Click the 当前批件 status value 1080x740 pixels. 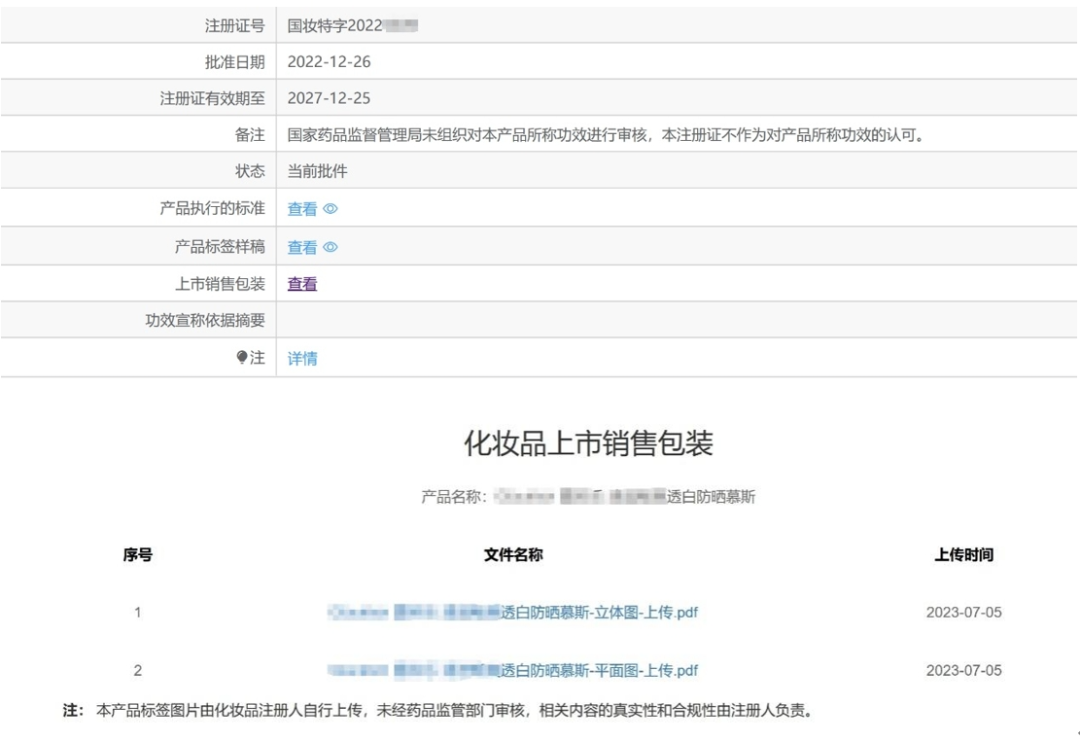(317, 171)
